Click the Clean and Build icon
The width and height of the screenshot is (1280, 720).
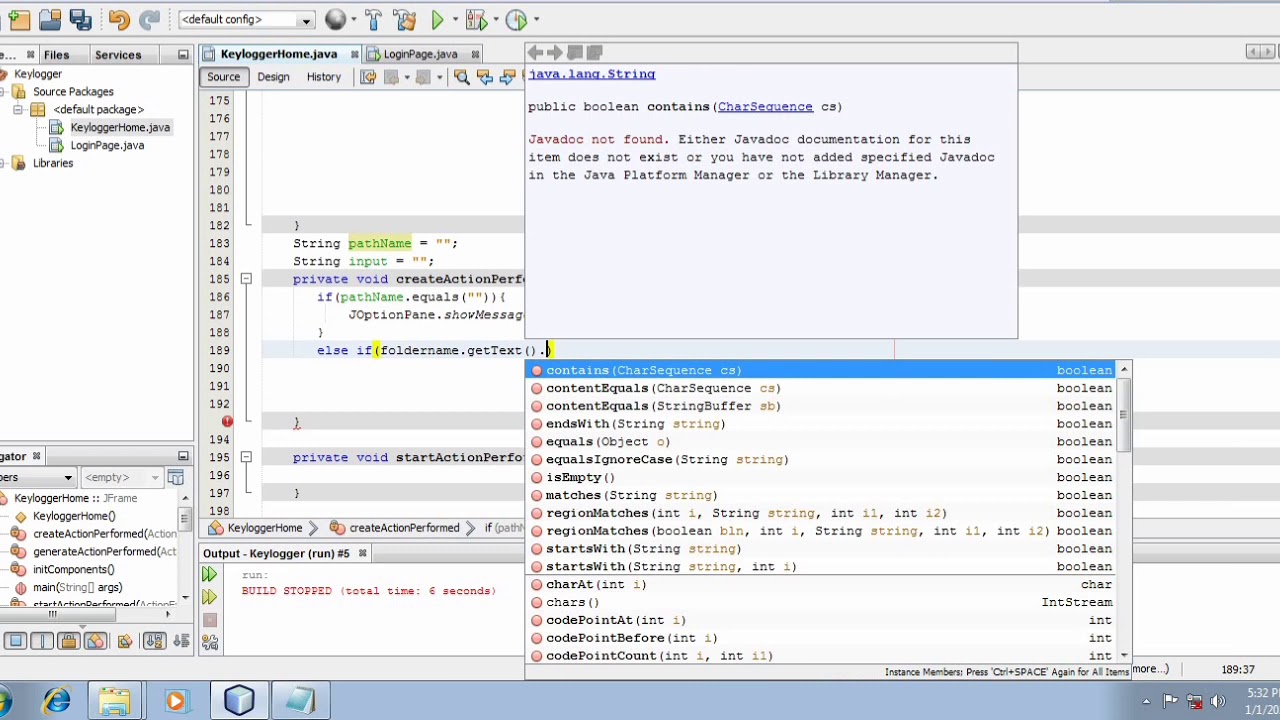(x=405, y=19)
